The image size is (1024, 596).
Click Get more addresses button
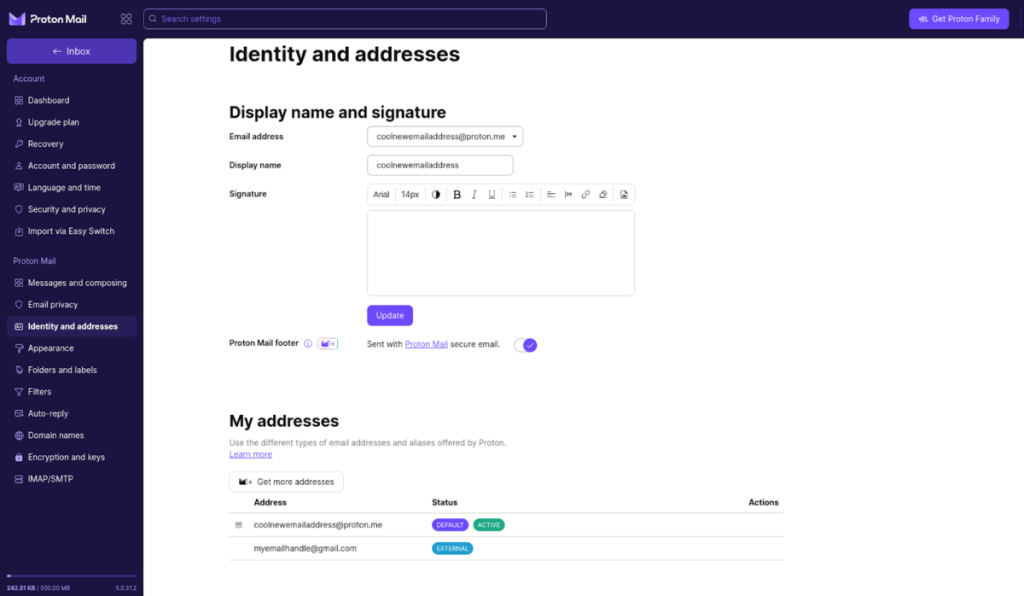286,482
